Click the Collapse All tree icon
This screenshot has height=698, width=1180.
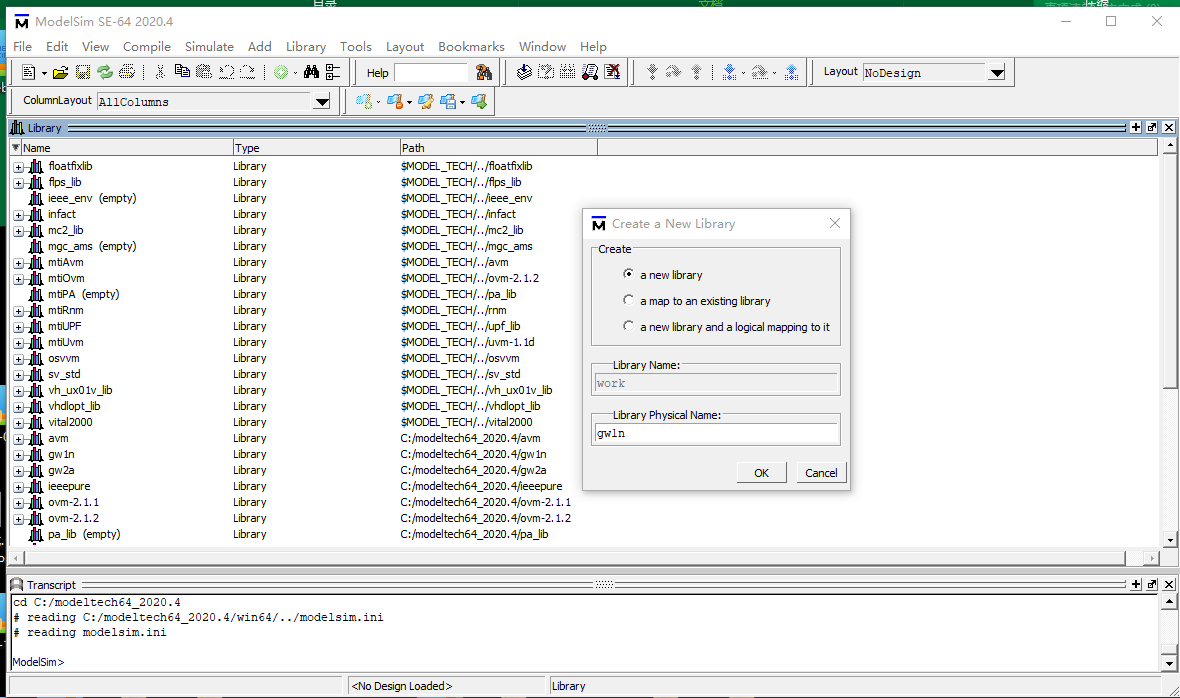point(333,72)
